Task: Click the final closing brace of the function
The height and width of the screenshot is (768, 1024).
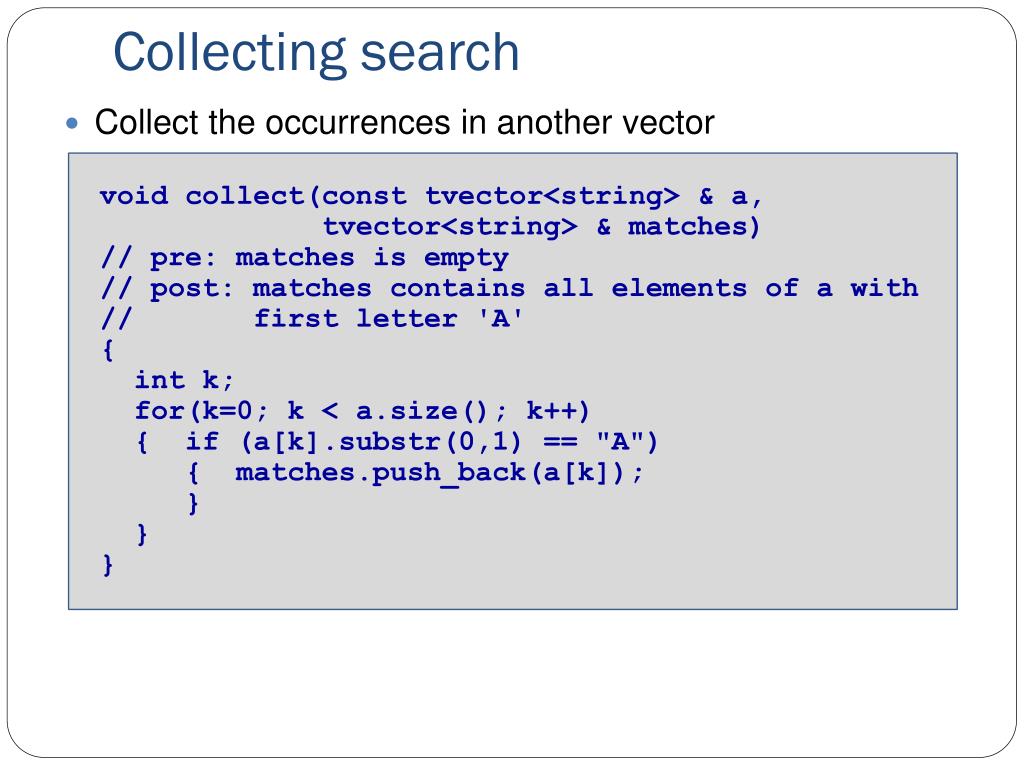Action: (108, 565)
